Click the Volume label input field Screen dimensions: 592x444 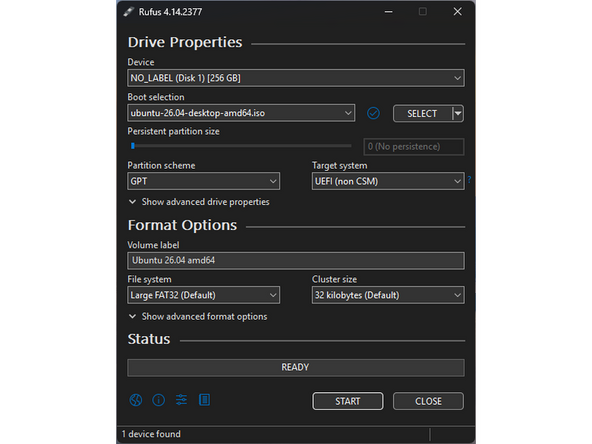point(296,261)
